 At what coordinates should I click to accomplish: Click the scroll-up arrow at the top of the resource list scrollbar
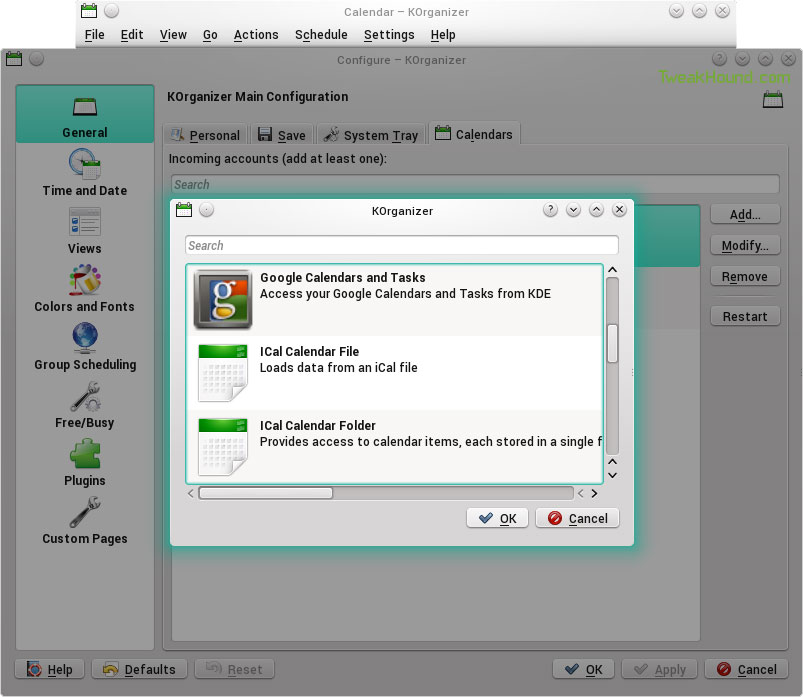(612, 270)
